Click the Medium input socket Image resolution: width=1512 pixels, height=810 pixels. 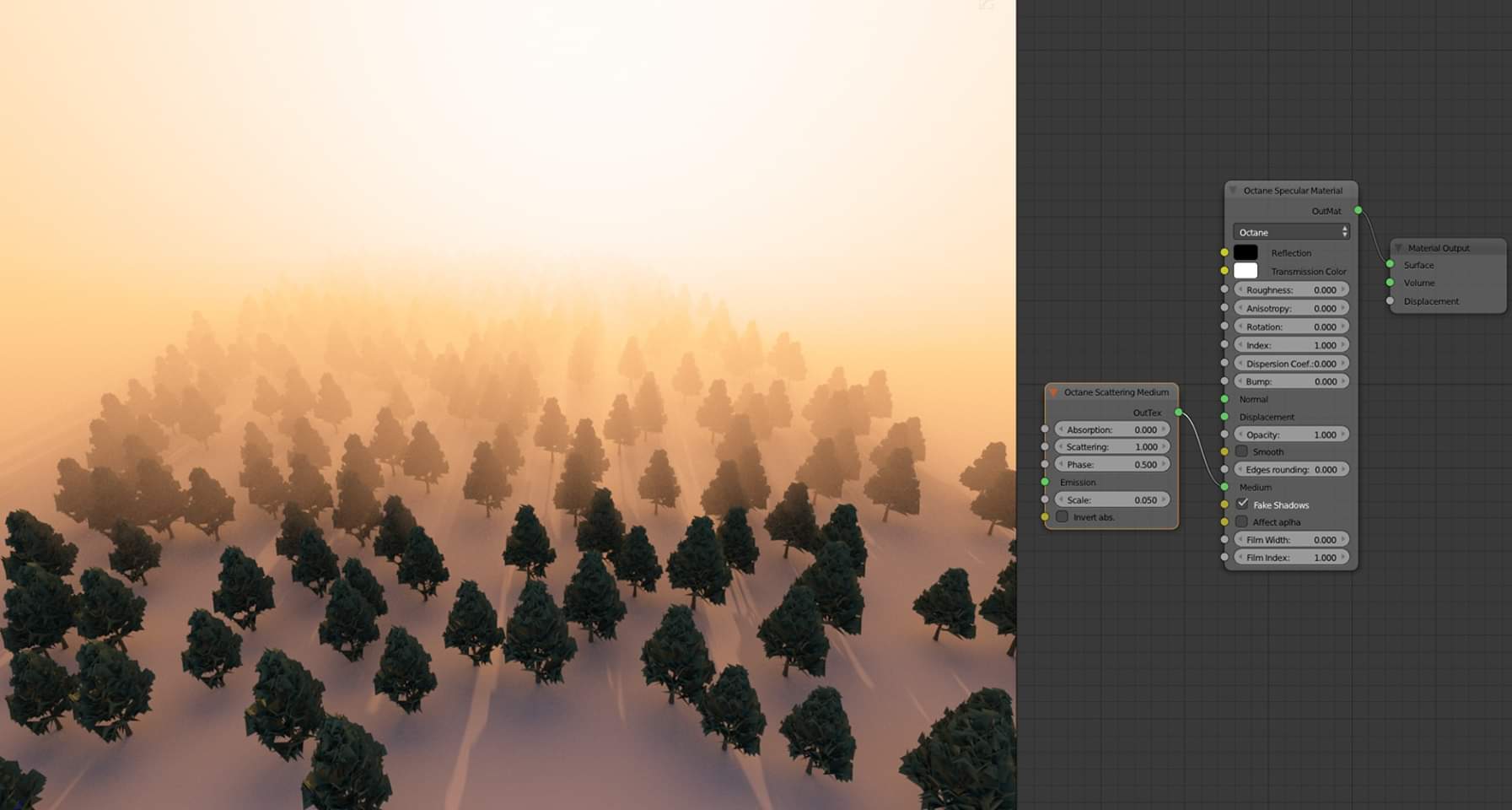(x=1224, y=487)
